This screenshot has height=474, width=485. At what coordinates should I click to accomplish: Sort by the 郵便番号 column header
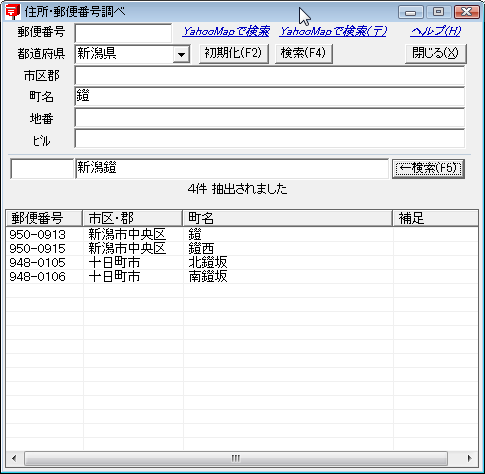44,218
